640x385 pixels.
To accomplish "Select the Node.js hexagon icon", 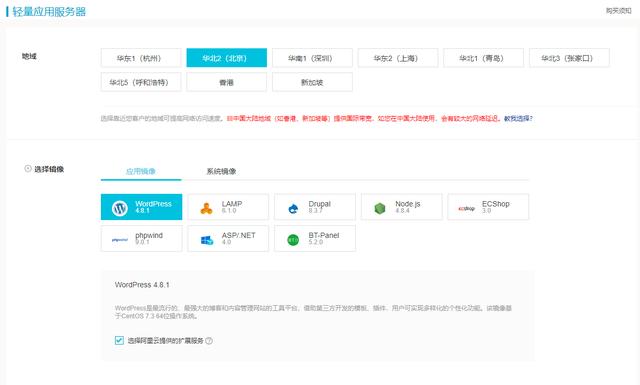I will click(380, 209).
